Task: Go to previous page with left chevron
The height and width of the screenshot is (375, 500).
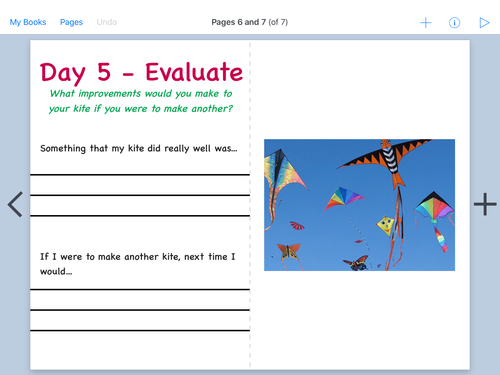Action: [15, 204]
